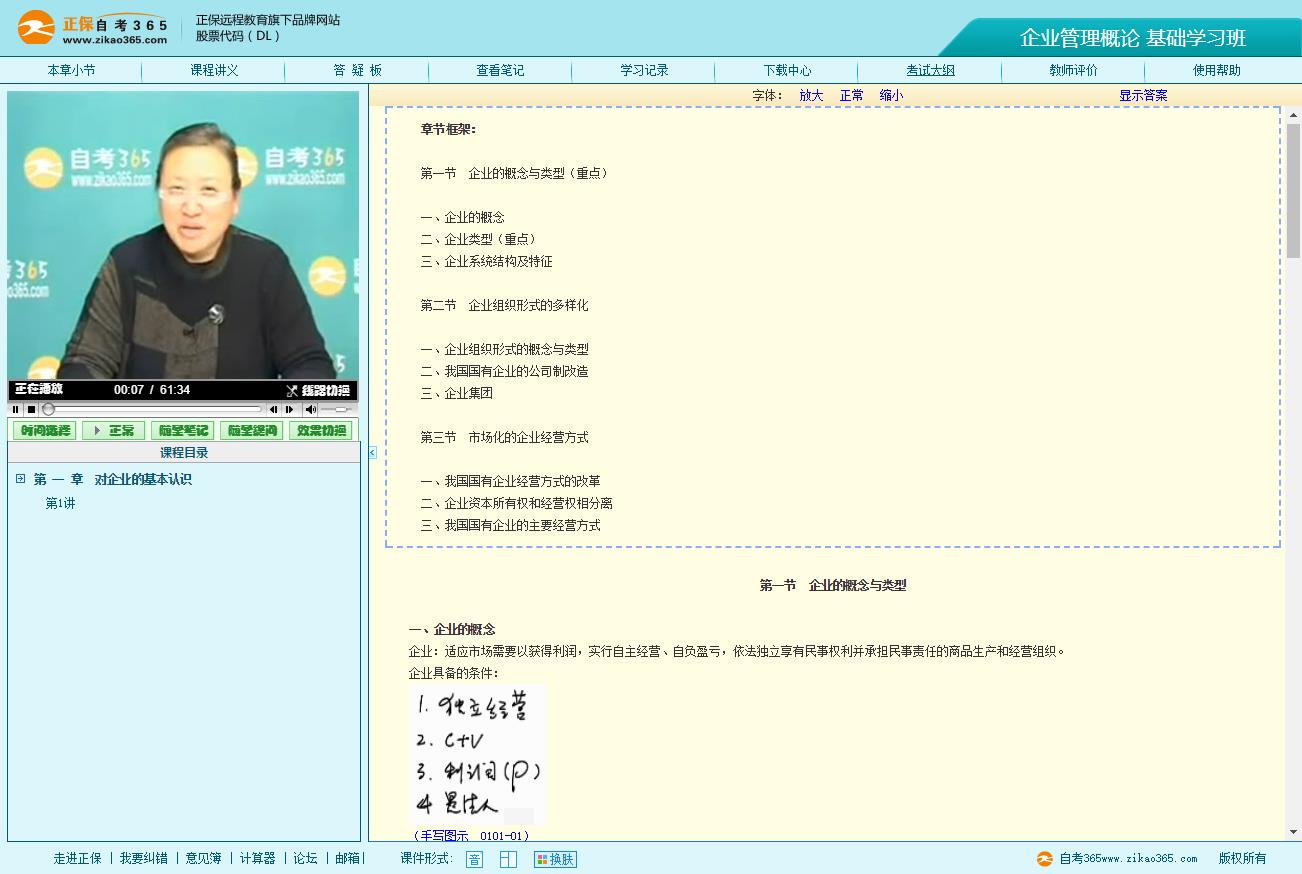Open the 邮箱 mailbox link

tap(347, 858)
